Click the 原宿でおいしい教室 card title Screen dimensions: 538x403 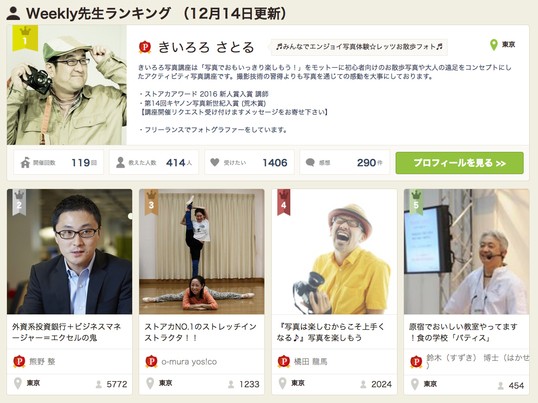(x=463, y=332)
